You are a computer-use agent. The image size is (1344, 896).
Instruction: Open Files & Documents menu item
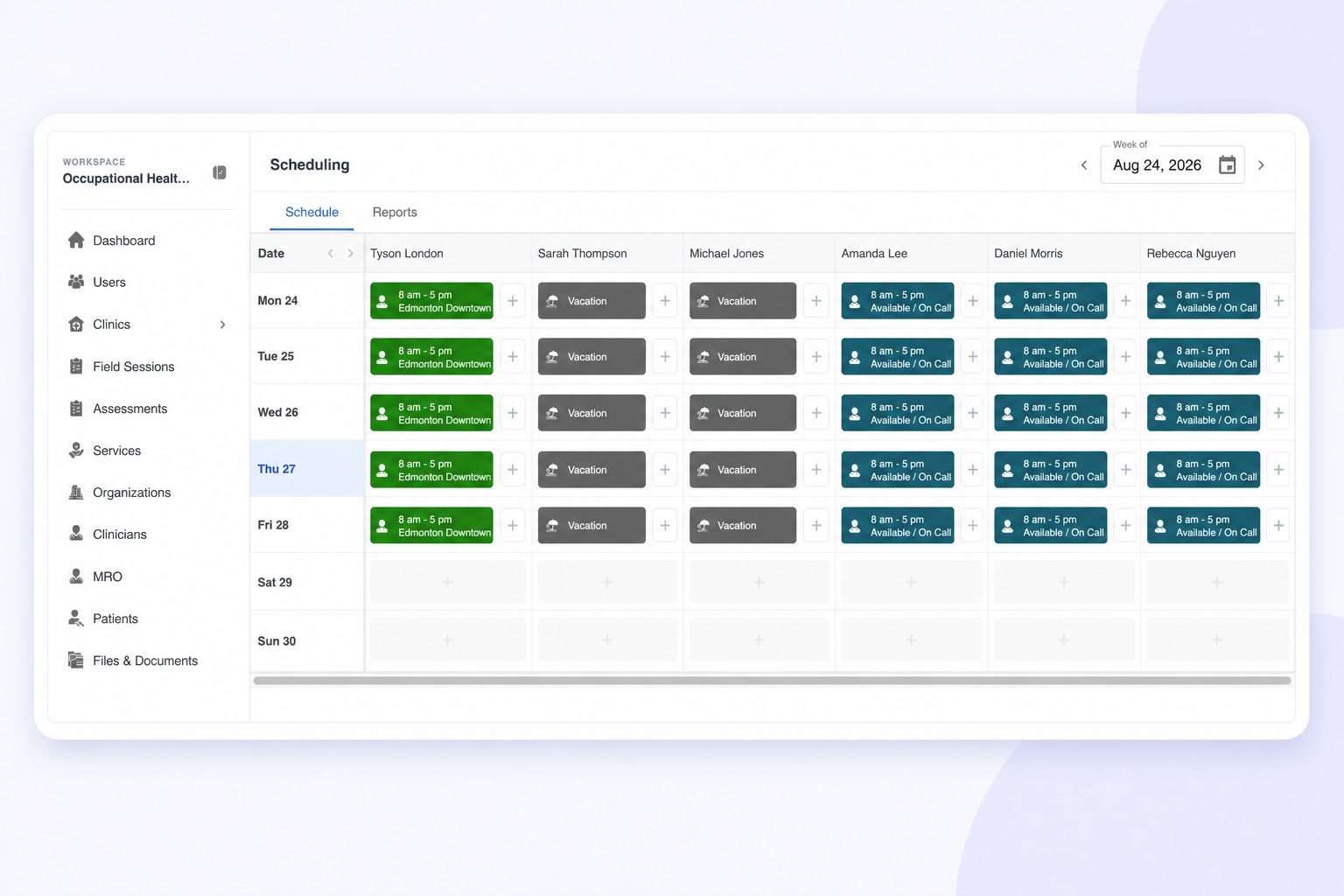click(147, 660)
